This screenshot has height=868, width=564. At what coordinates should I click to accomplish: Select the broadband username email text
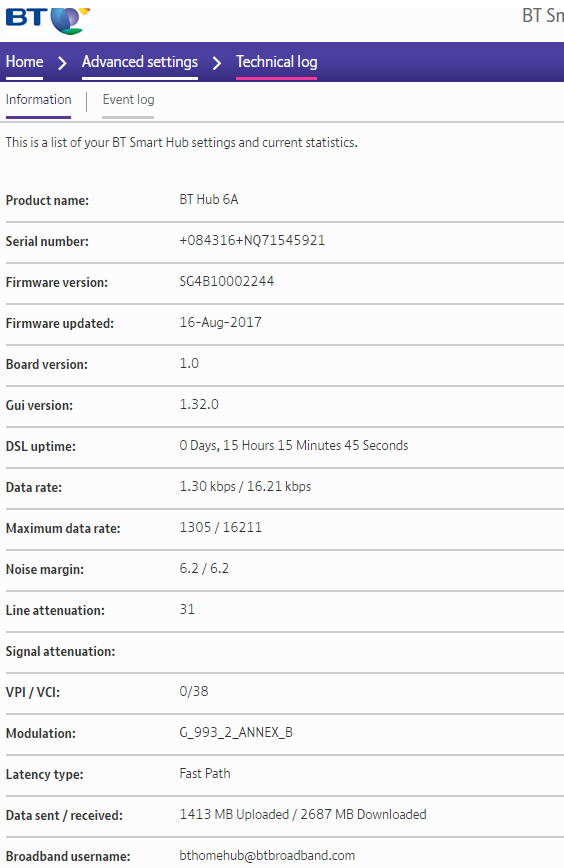(267, 855)
